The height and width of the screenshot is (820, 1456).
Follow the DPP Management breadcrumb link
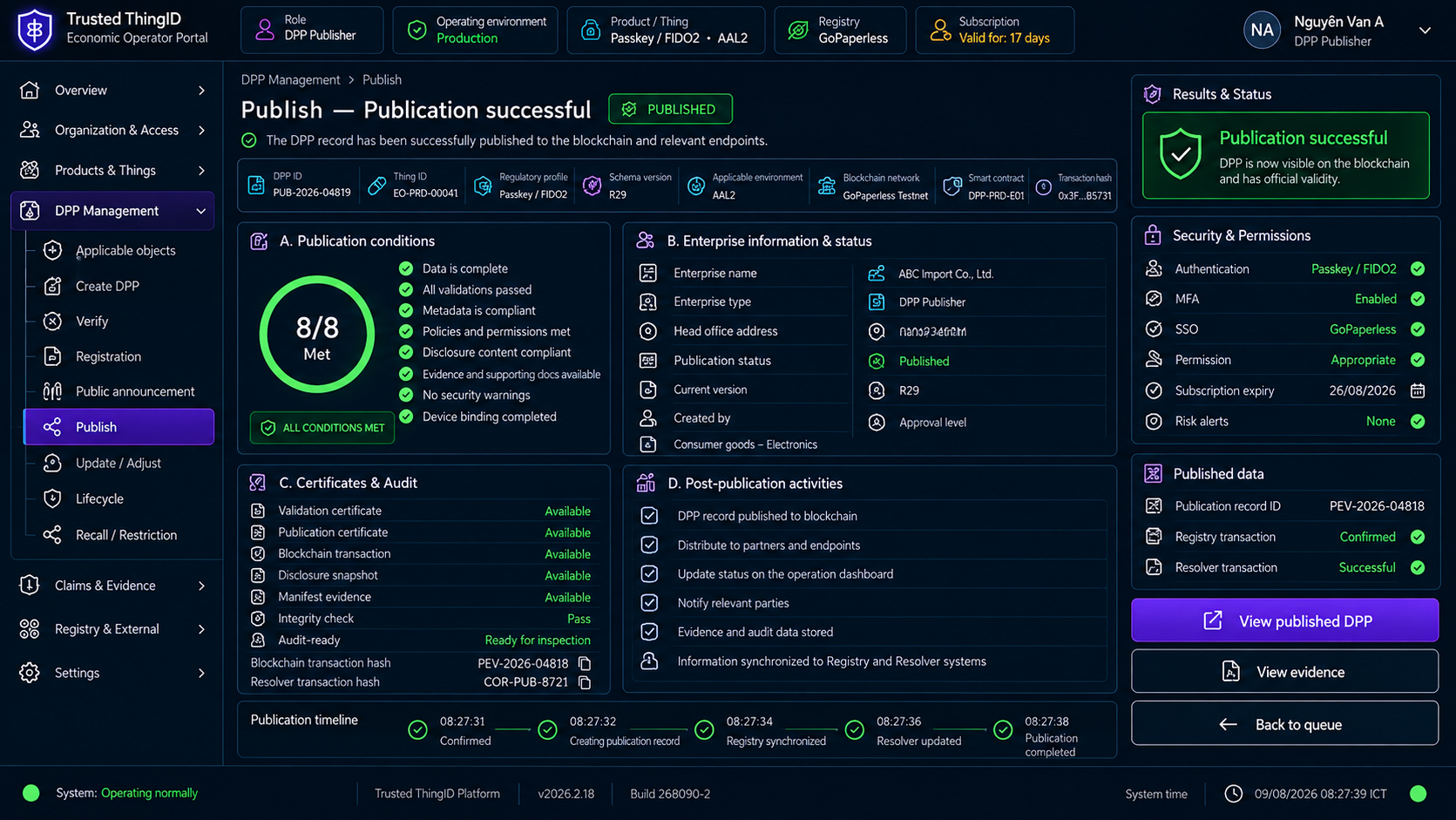click(290, 80)
